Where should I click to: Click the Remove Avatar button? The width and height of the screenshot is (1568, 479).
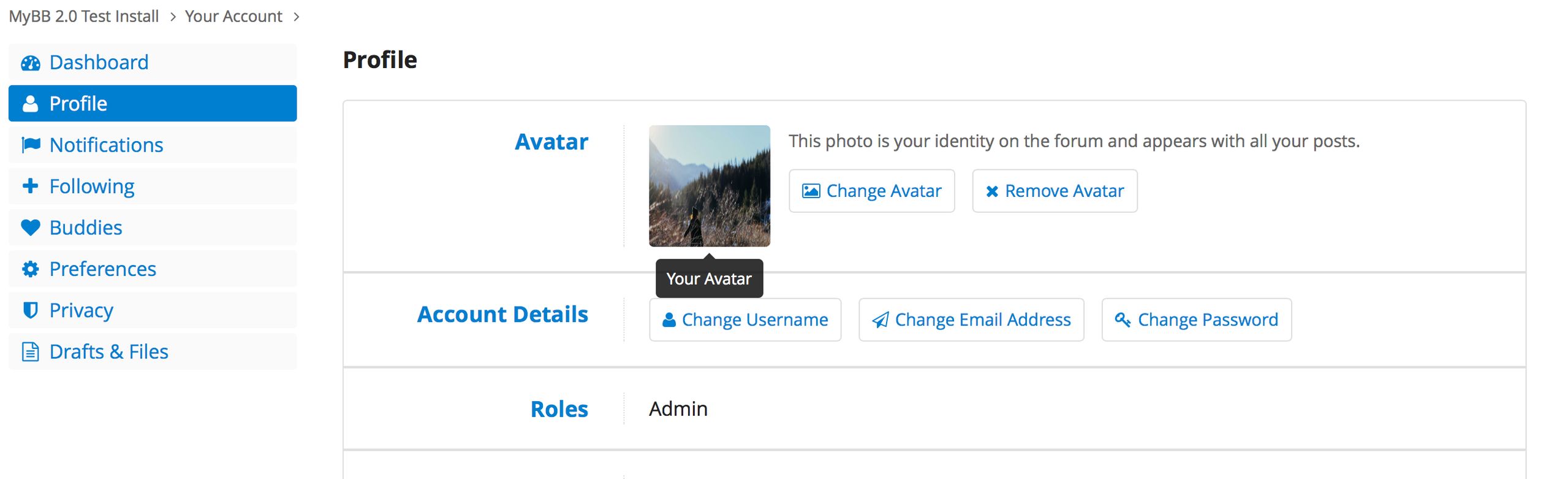[x=1055, y=191]
